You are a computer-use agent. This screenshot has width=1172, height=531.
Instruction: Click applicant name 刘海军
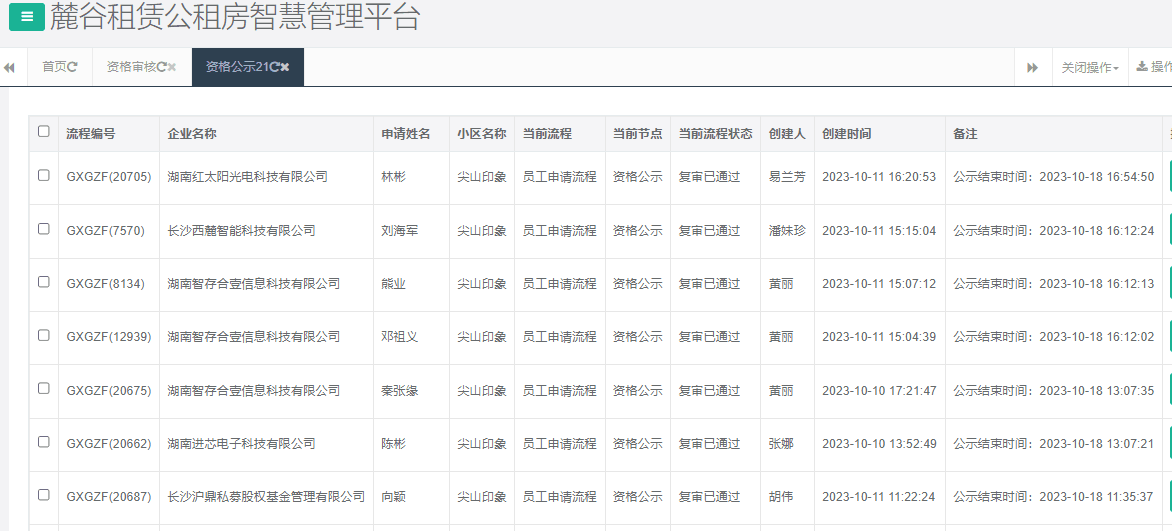[400, 230]
